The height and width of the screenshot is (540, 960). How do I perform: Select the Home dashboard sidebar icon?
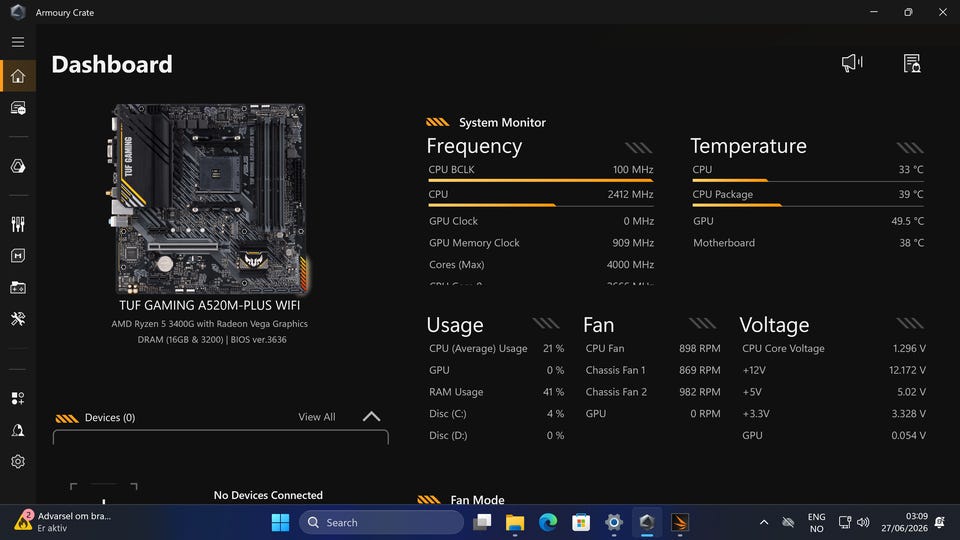click(18, 76)
